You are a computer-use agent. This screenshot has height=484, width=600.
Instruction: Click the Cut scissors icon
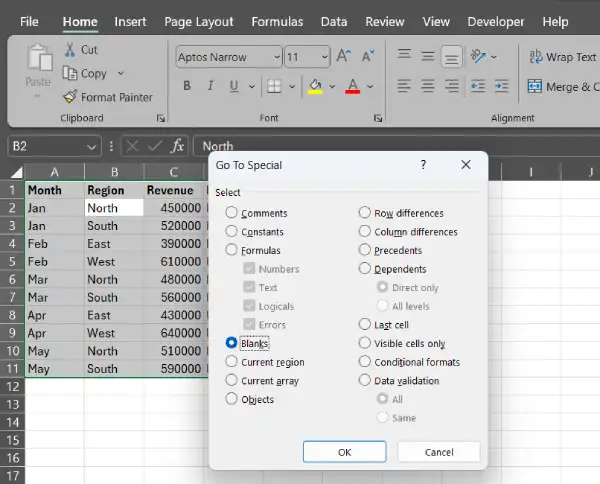(70, 50)
